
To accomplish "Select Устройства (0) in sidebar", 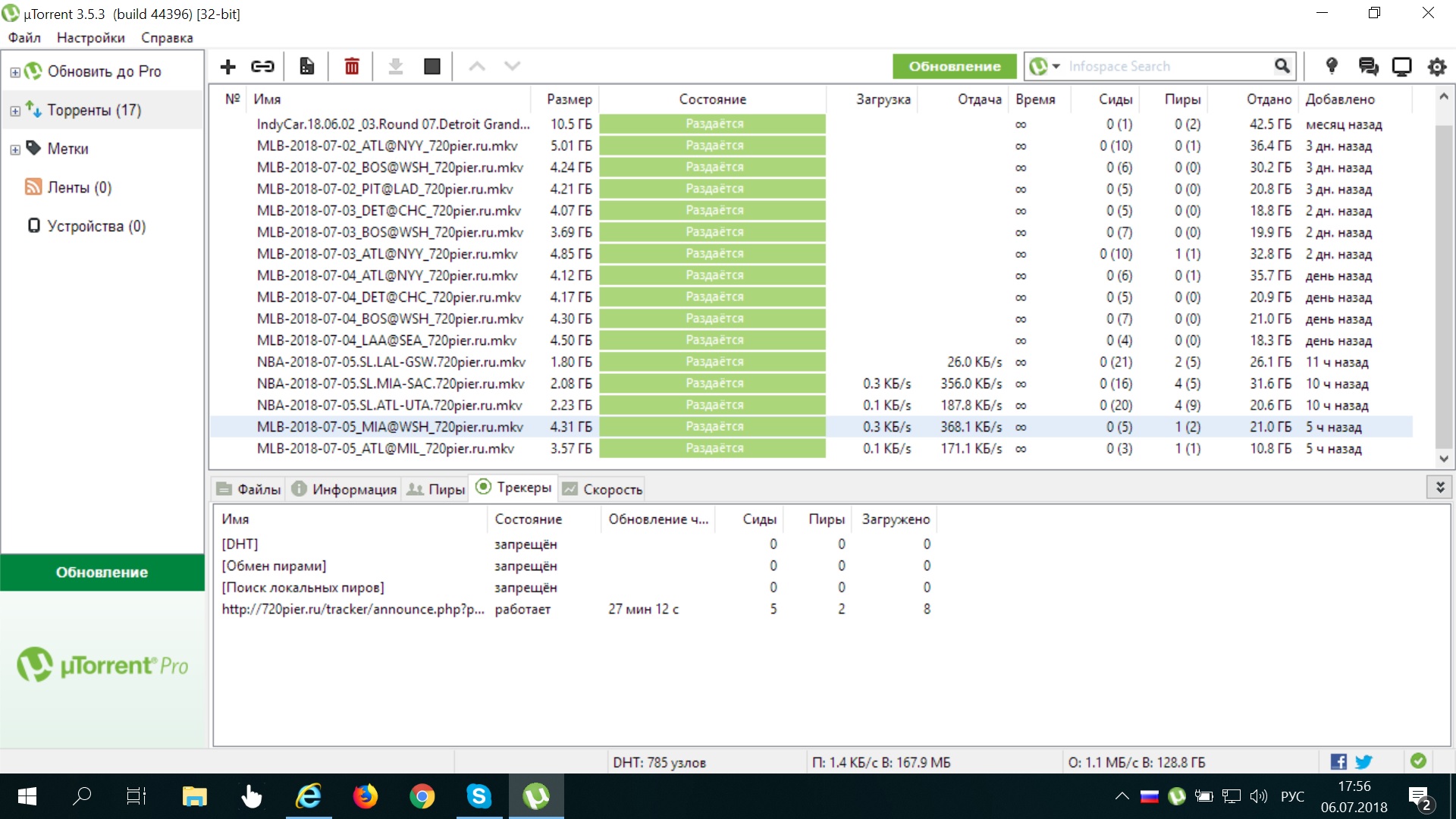I will click(x=86, y=226).
